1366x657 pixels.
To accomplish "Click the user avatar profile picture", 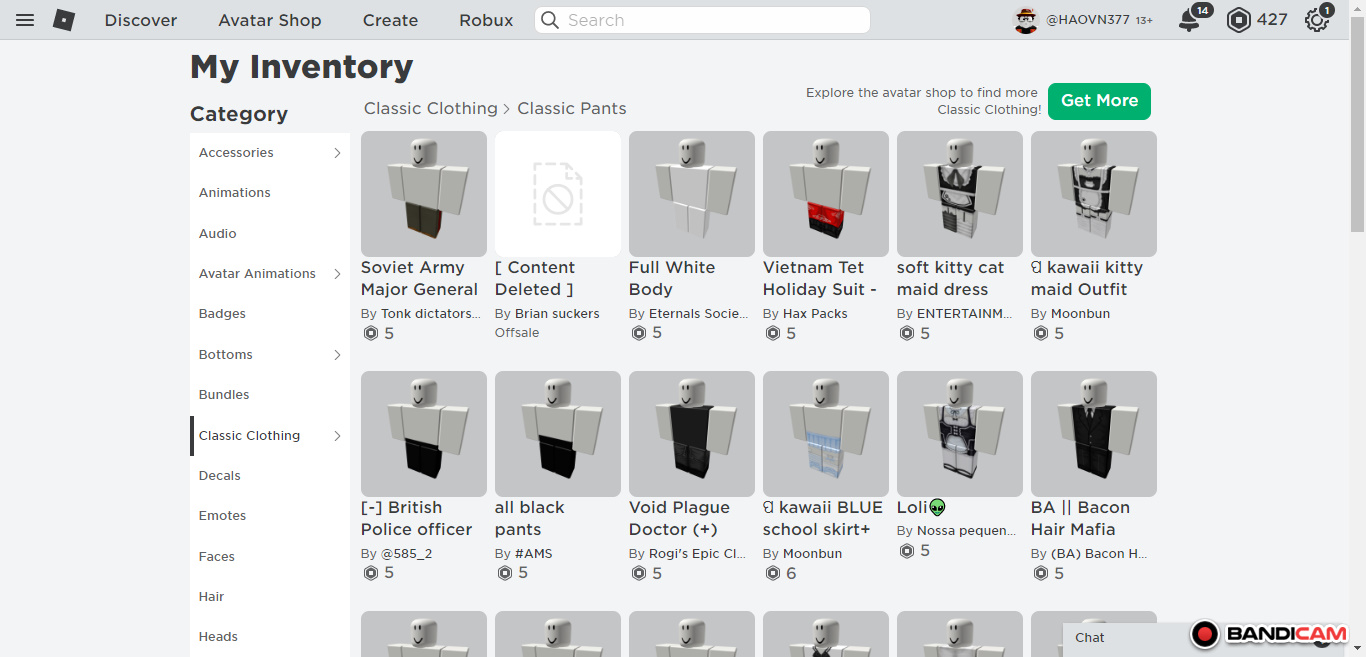I will [x=1027, y=20].
